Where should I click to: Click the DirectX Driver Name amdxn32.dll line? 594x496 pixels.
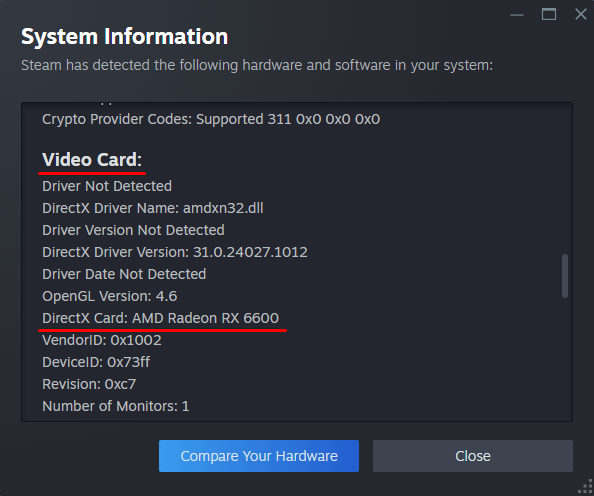(x=153, y=208)
